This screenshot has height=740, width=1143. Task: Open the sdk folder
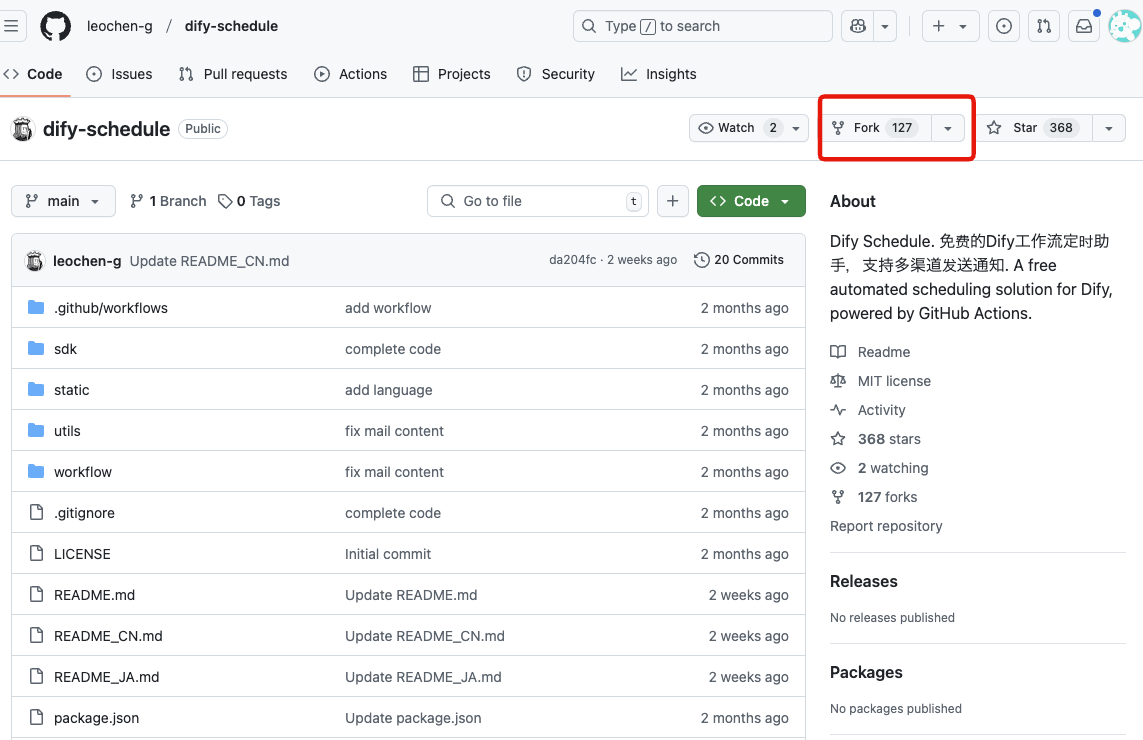(65, 349)
